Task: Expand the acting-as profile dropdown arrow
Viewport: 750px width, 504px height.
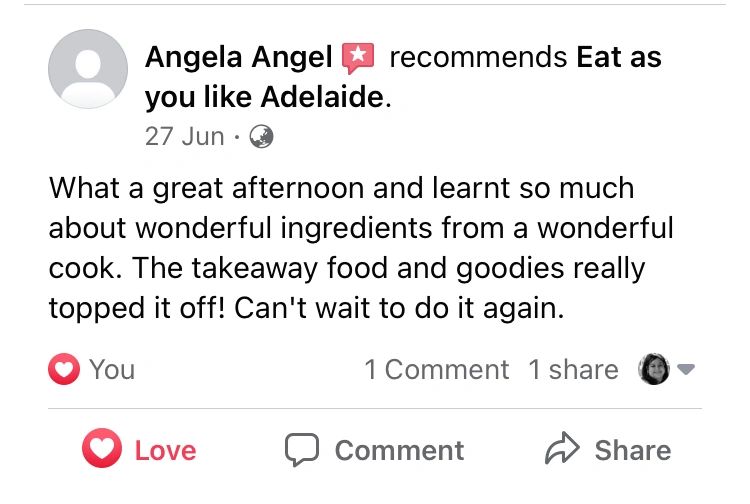Action: click(686, 370)
